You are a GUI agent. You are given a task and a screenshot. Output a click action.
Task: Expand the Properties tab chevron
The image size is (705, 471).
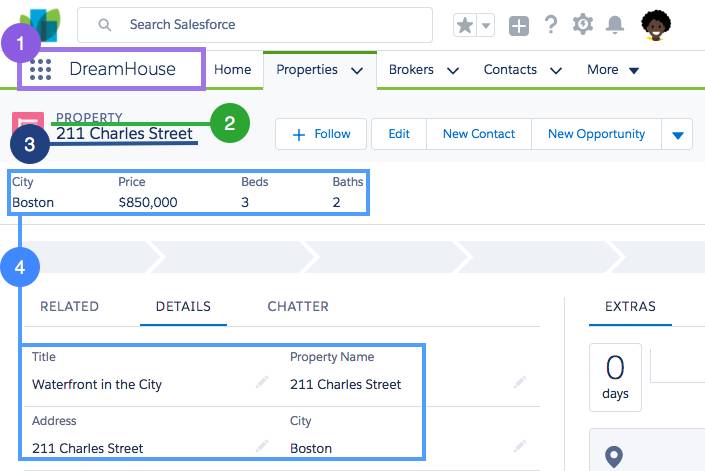[x=357, y=71]
